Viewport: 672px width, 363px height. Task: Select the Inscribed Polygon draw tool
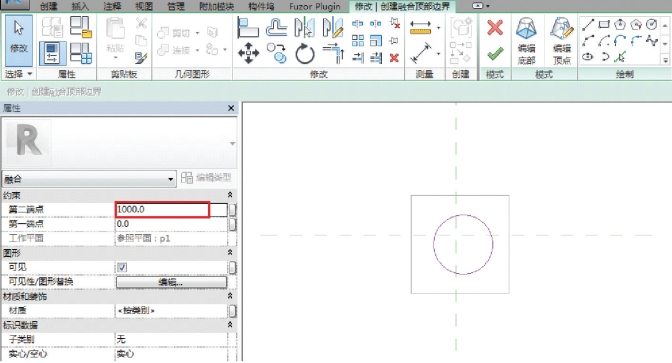coord(620,24)
